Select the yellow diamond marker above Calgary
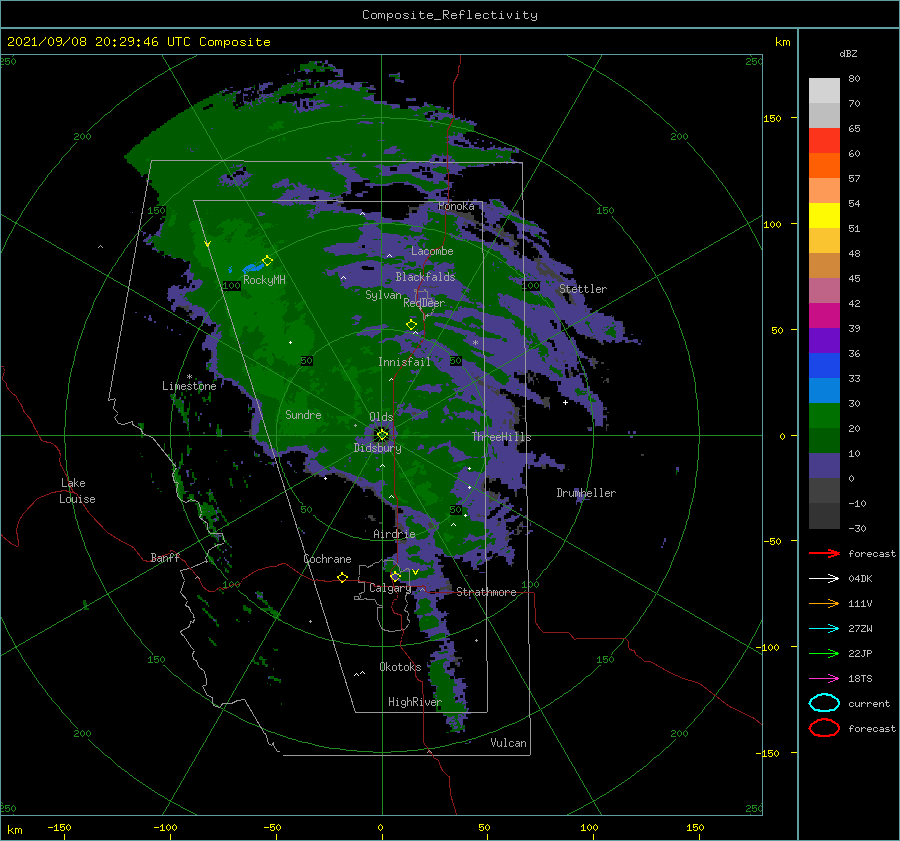This screenshot has width=900, height=841. click(395, 576)
